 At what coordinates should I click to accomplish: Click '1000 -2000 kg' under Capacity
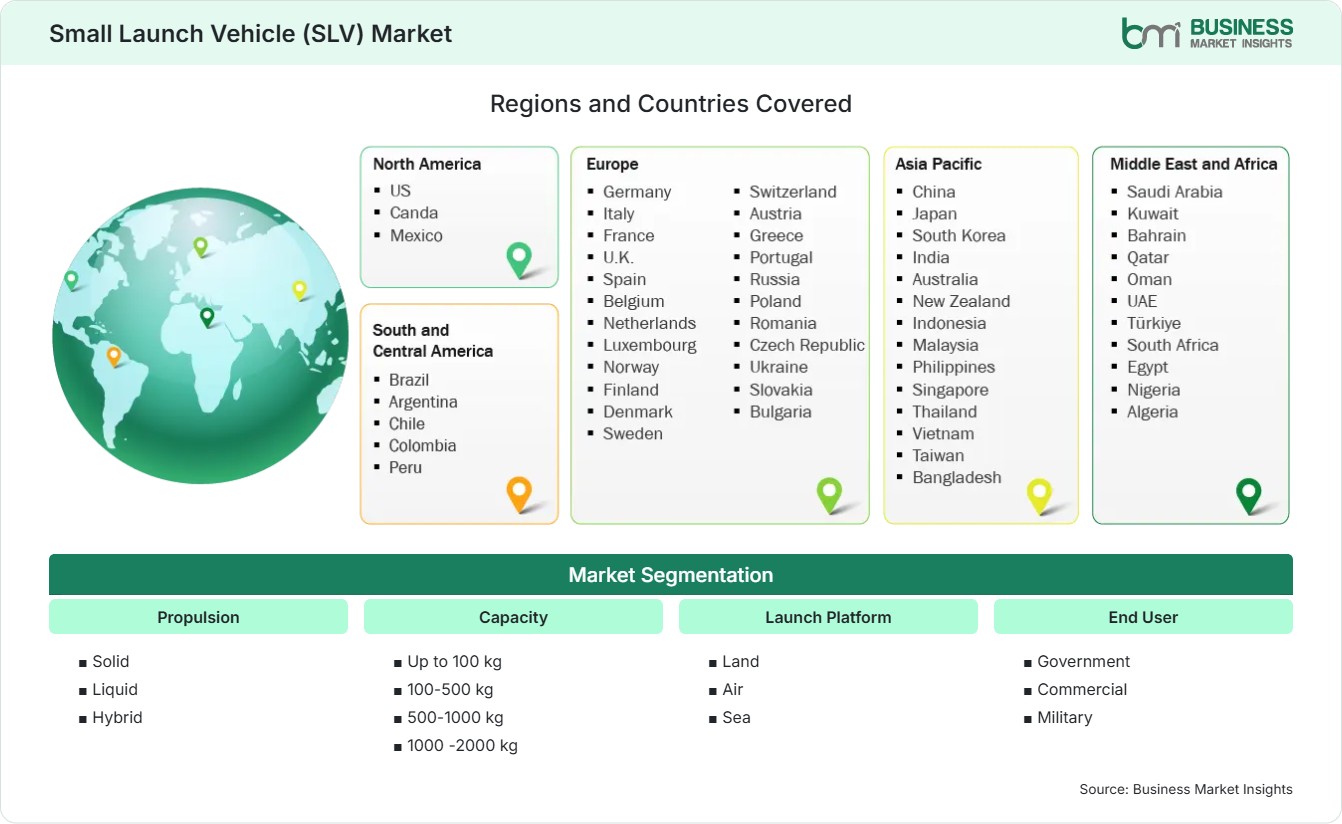462,745
